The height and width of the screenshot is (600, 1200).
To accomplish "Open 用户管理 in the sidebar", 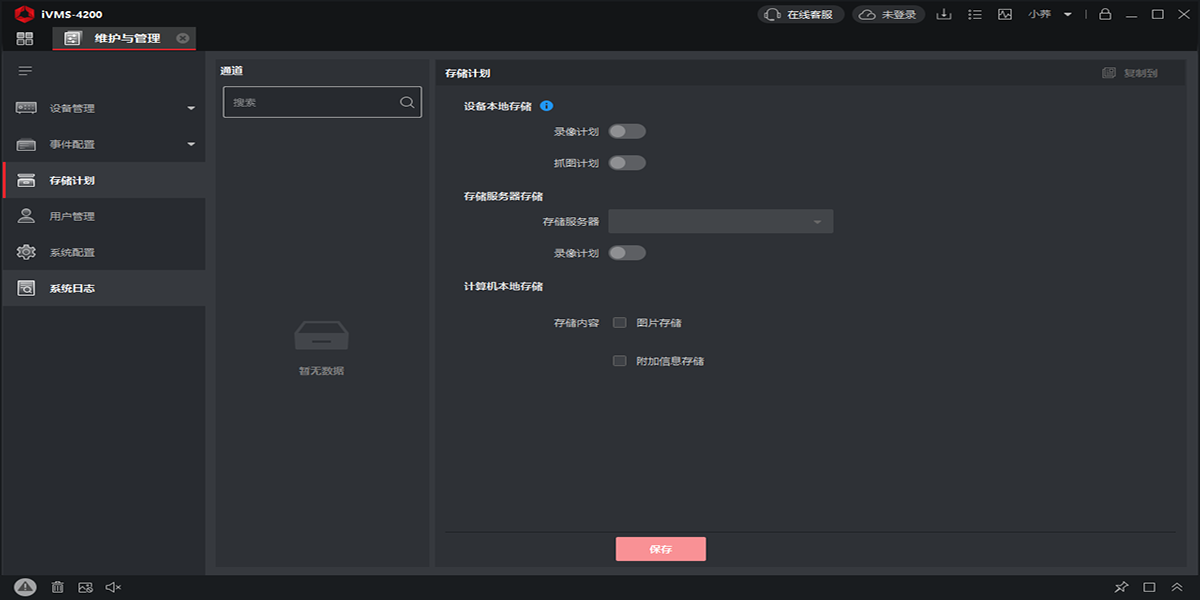I will click(104, 216).
